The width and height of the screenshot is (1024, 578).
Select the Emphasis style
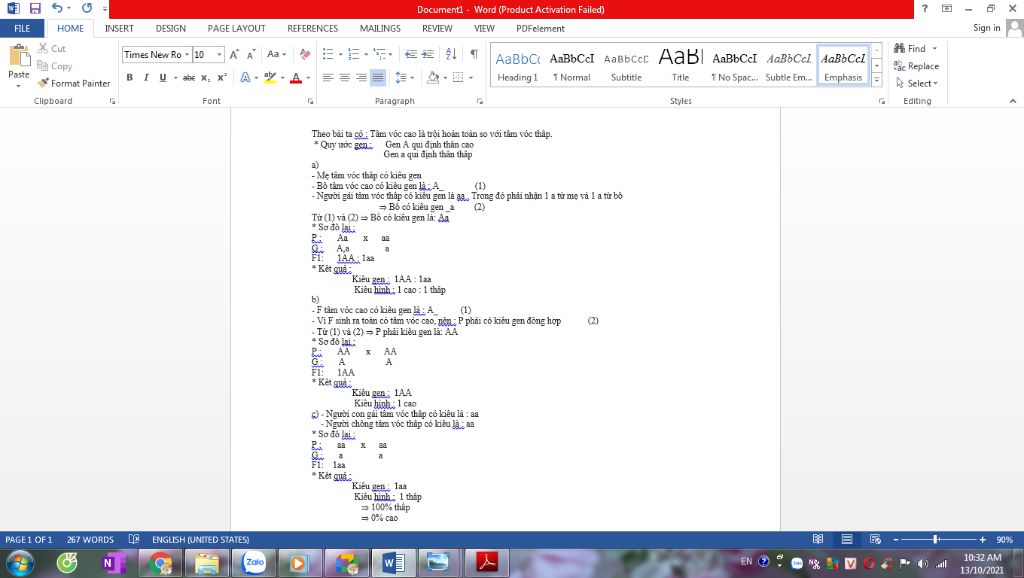pos(843,66)
